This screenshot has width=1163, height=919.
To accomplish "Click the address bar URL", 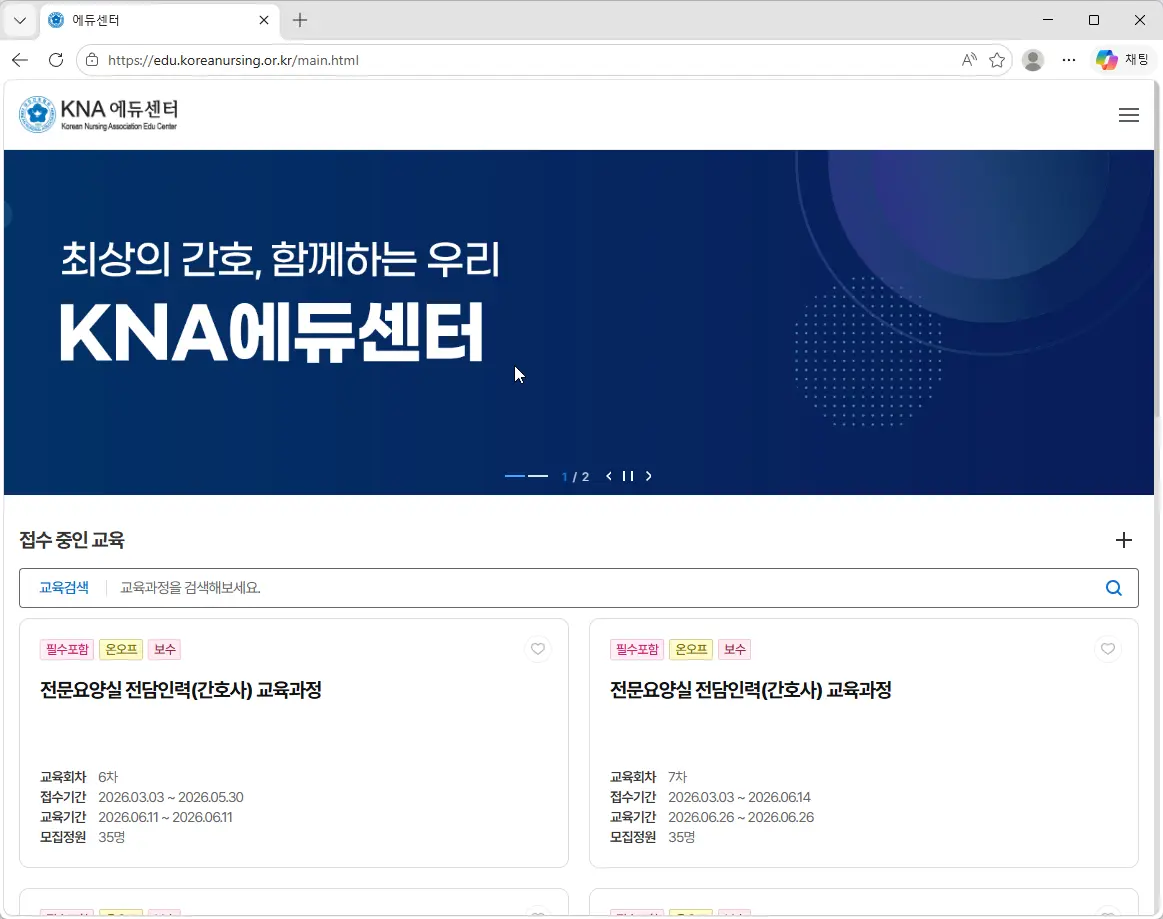I will (x=233, y=60).
